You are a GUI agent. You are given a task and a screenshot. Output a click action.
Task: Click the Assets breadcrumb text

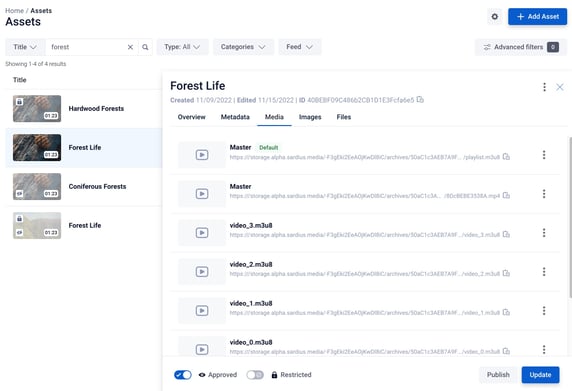pos(41,11)
